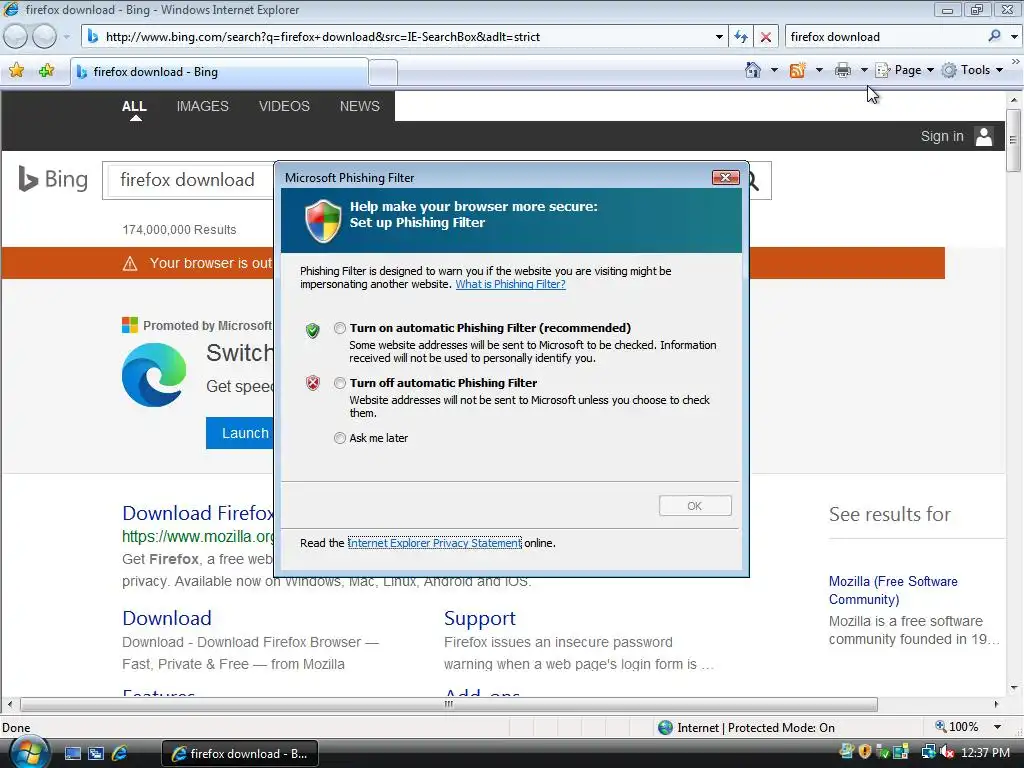Screen dimensions: 1024x768
Task: Open the Feeds dropdown arrow
Action: tap(819, 71)
